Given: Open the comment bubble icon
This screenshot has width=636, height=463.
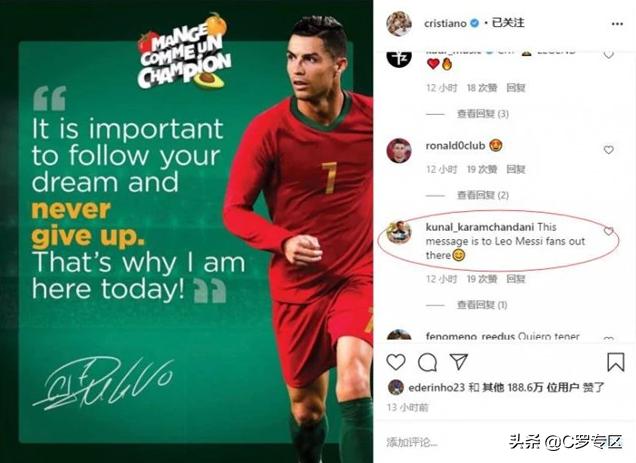Looking at the screenshot, I should [x=427, y=362].
